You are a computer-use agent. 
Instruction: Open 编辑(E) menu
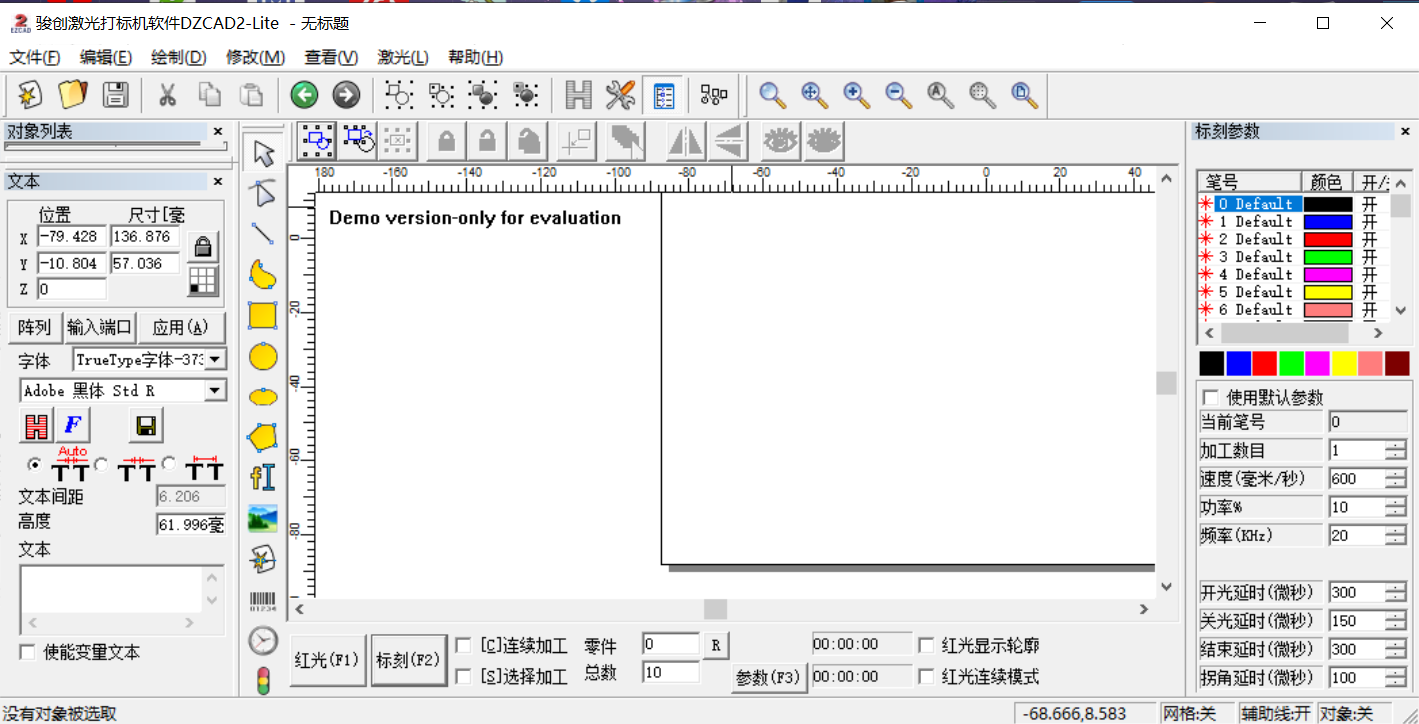point(106,57)
